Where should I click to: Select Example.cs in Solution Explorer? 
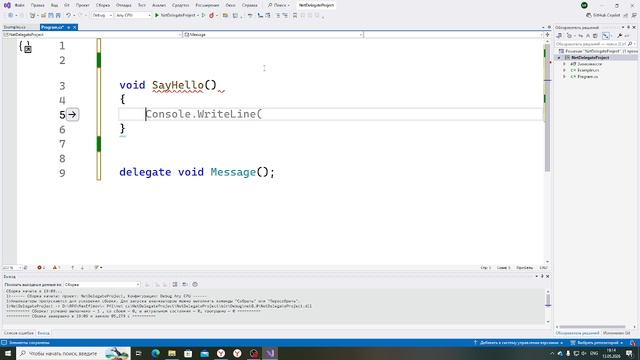click(588, 71)
